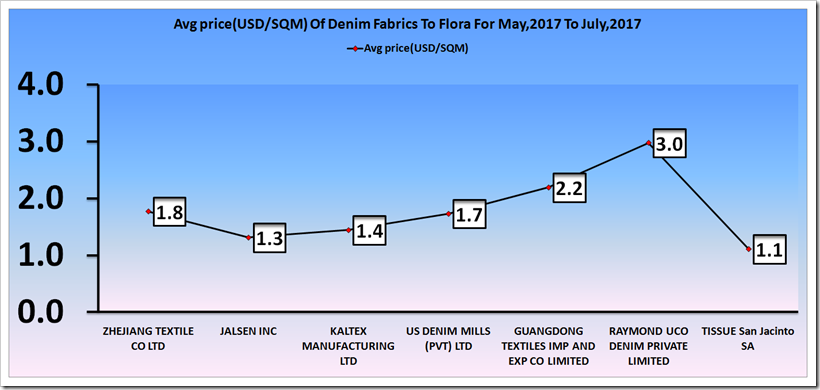The width and height of the screenshot is (820, 390).
Task: Click the red data marker for Kaltex Manufacturing
Action: tap(349, 230)
